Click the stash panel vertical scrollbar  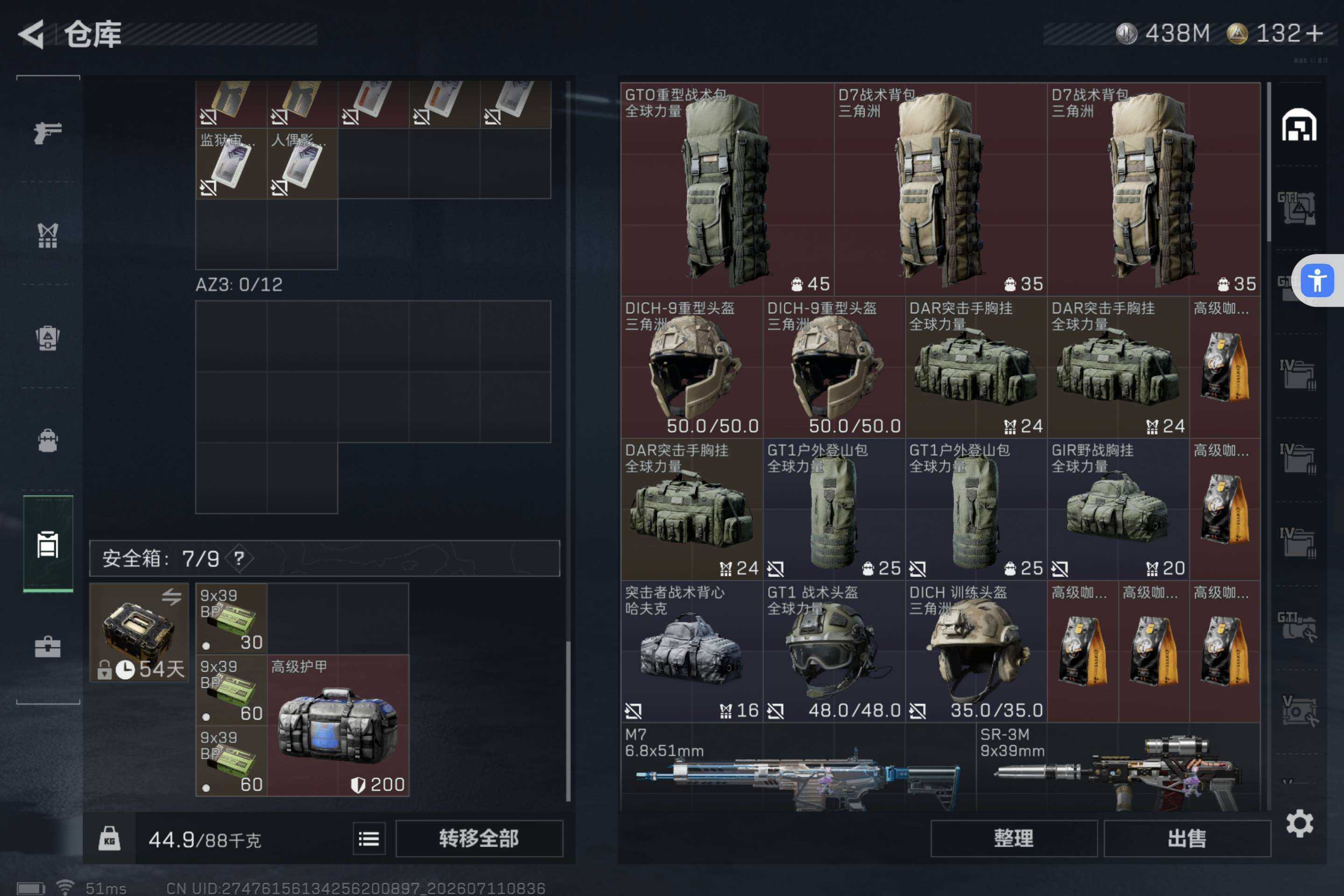point(1269,162)
